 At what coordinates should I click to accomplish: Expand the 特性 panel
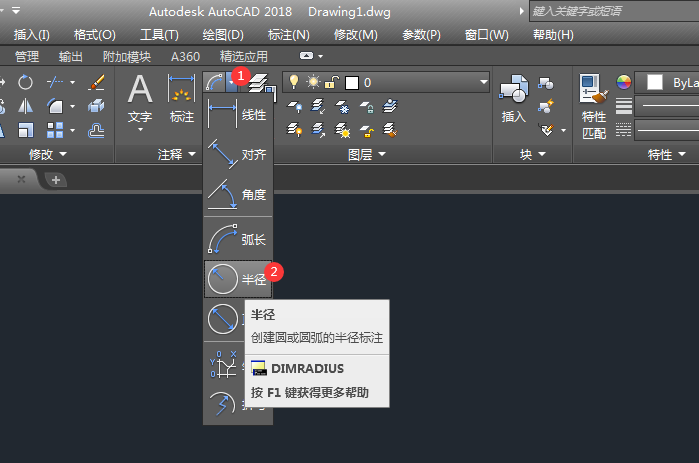(x=666, y=154)
